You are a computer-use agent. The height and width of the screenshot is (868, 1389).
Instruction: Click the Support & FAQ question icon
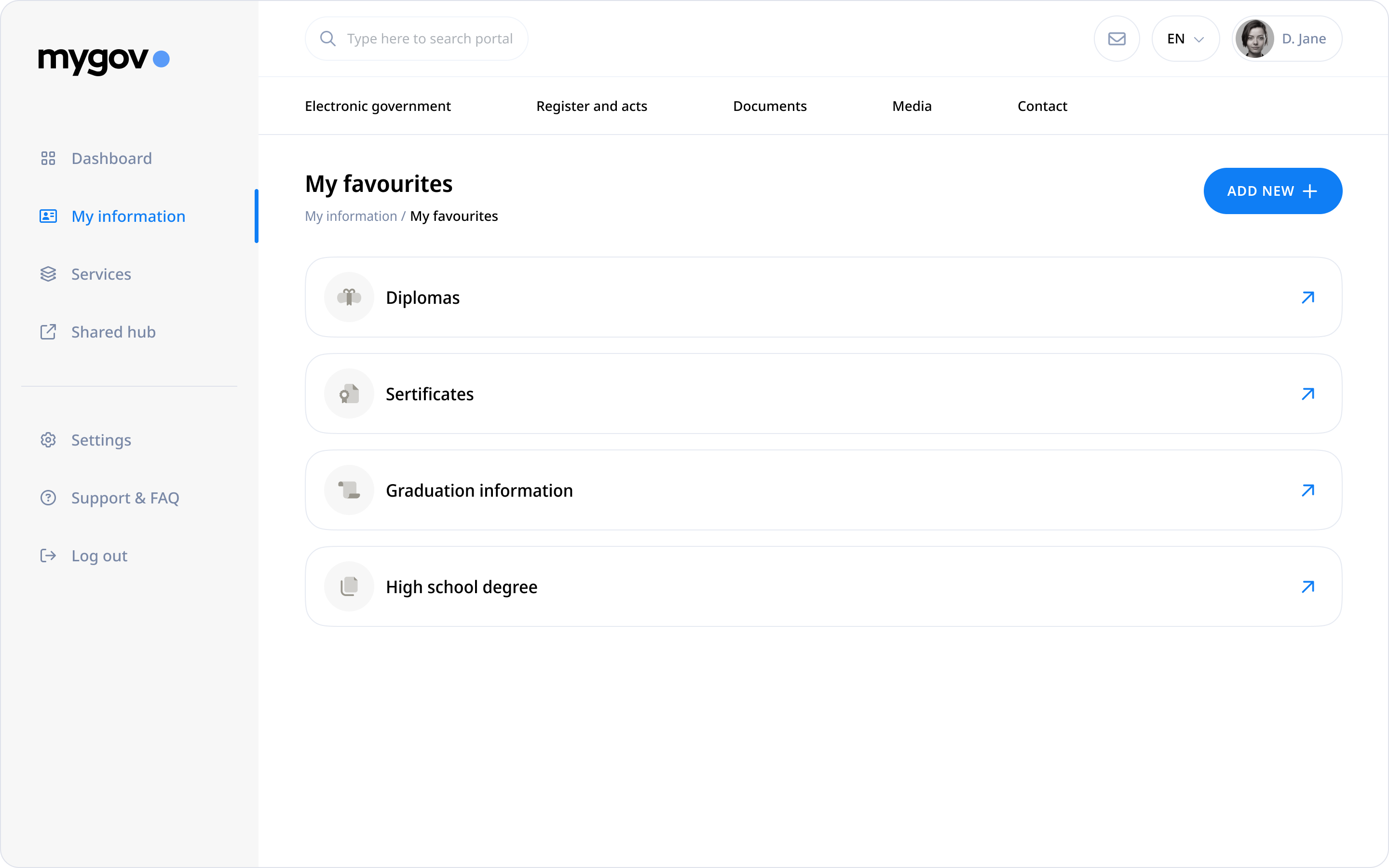click(x=48, y=498)
